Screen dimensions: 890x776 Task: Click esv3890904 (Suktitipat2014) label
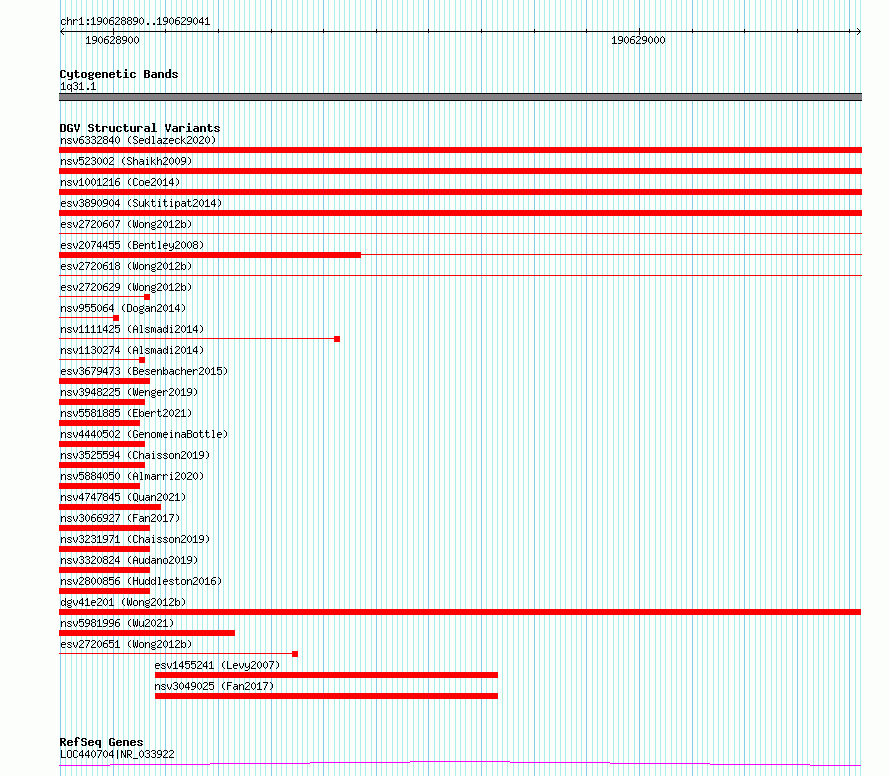point(141,203)
